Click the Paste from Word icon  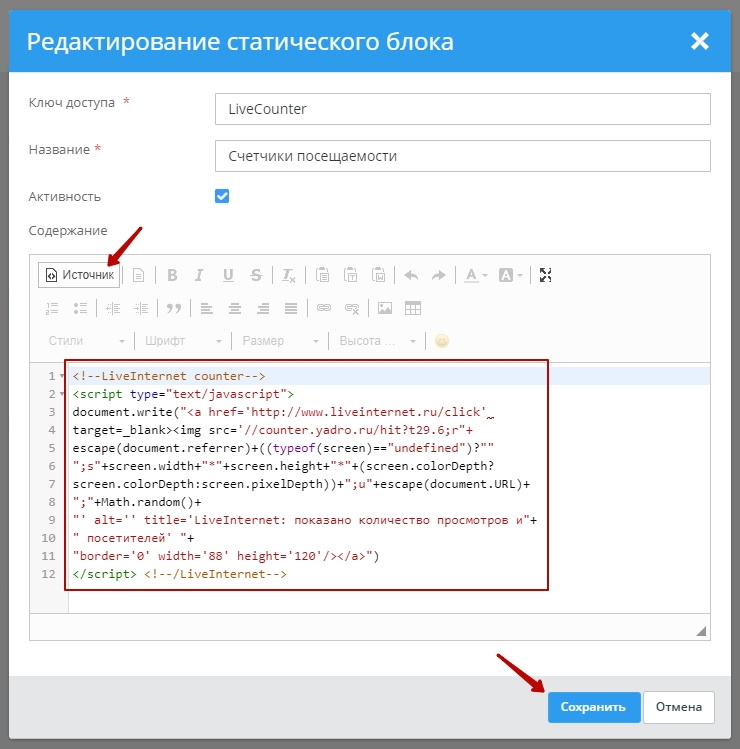379,275
